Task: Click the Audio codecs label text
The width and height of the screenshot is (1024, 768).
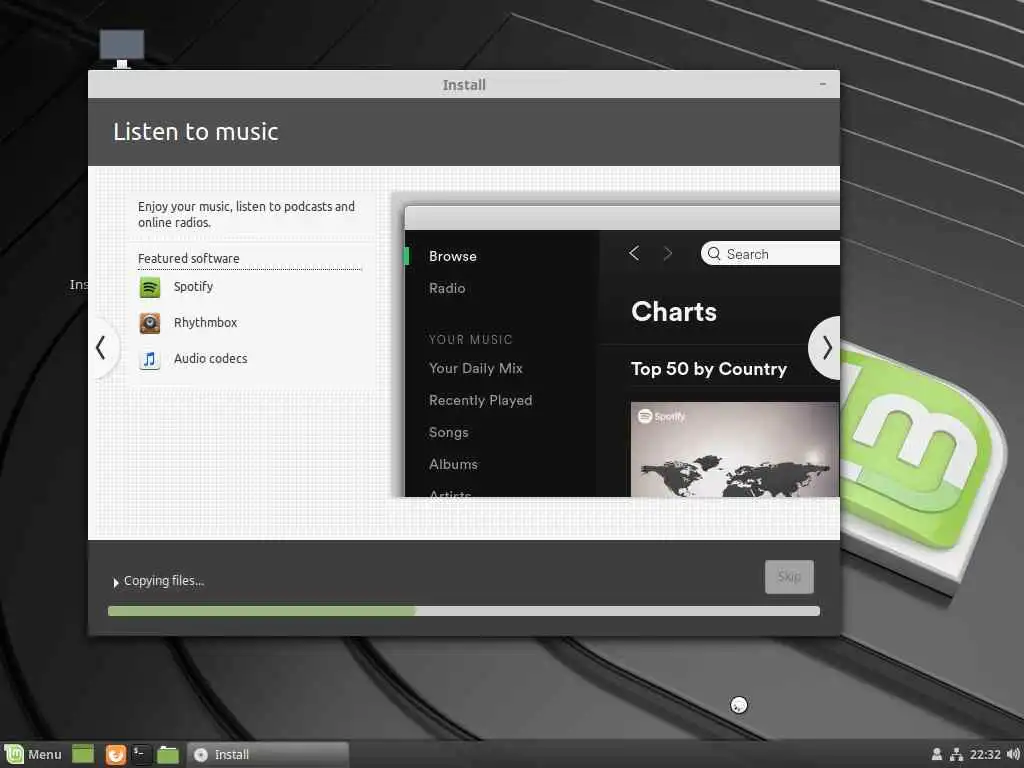Action: (210, 359)
